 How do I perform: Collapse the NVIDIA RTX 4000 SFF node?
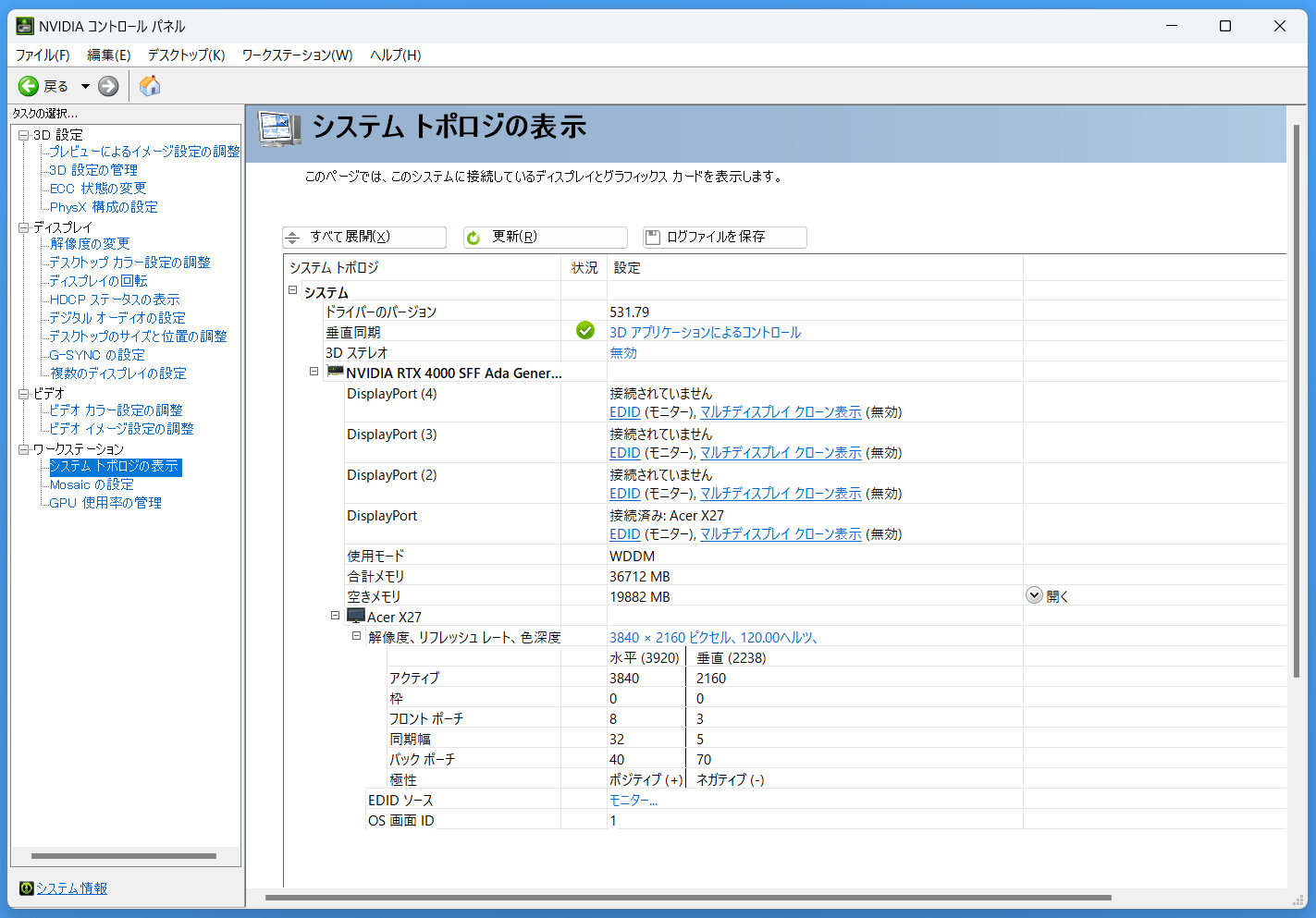314,372
